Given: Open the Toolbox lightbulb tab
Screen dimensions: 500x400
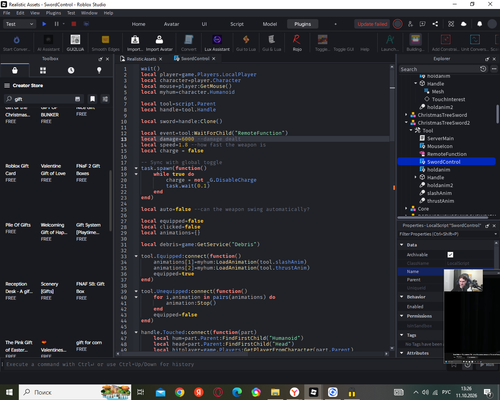Looking at the screenshot, I should pyautogui.click(x=99, y=70).
